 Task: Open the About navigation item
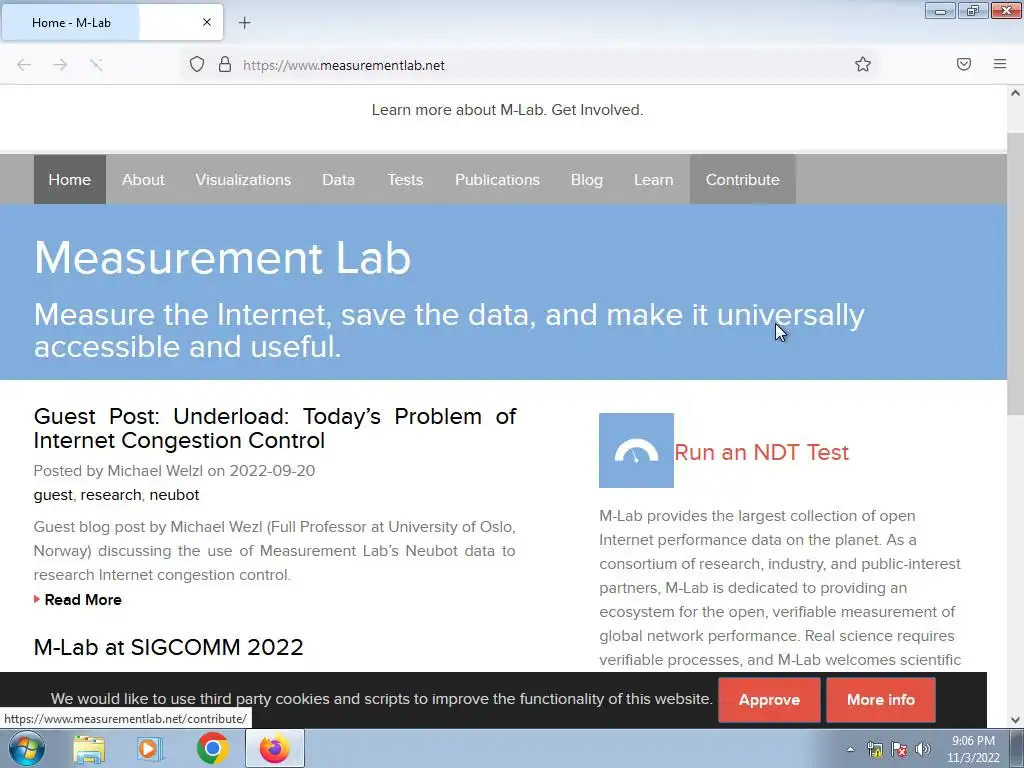143,180
